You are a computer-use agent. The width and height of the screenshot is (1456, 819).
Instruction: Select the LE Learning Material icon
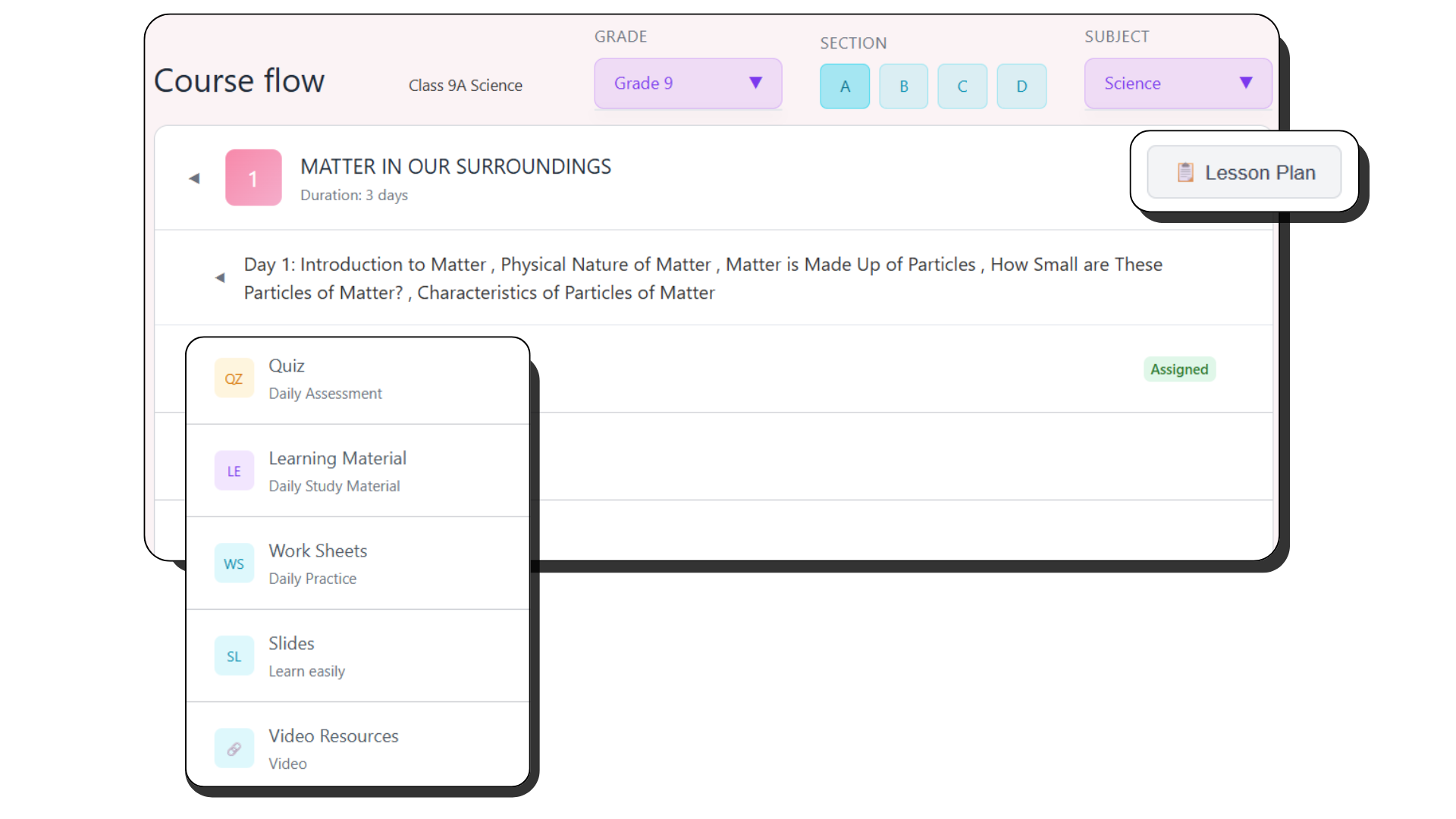(234, 470)
